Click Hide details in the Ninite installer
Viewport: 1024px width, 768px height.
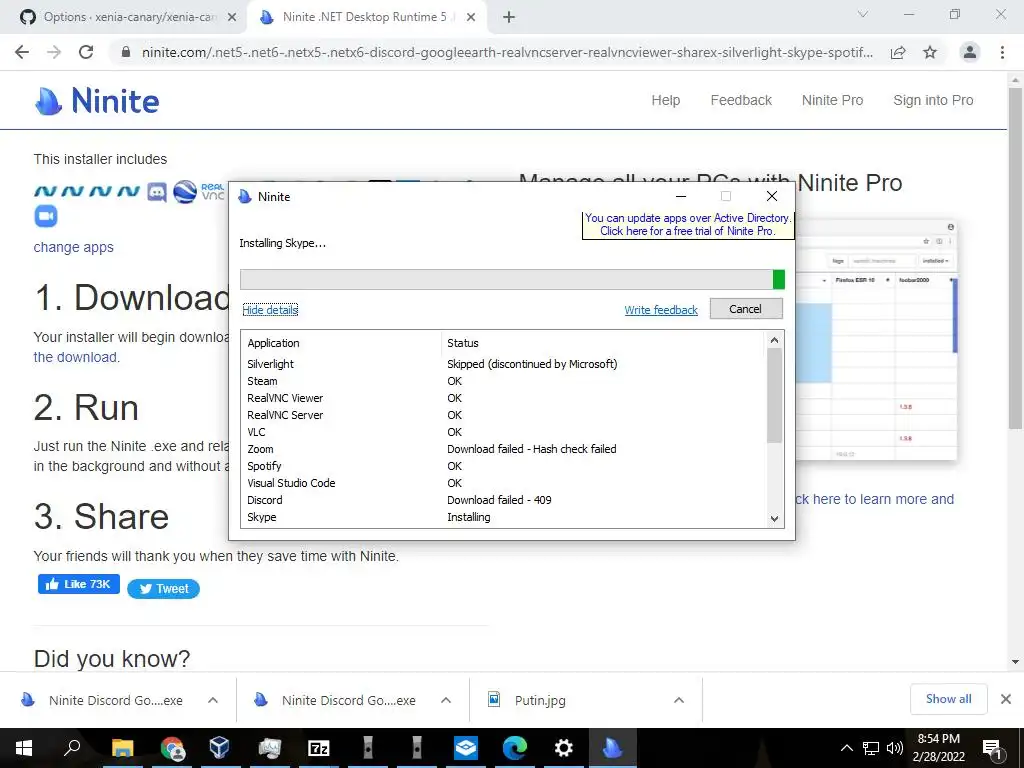pyautogui.click(x=270, y=310)
